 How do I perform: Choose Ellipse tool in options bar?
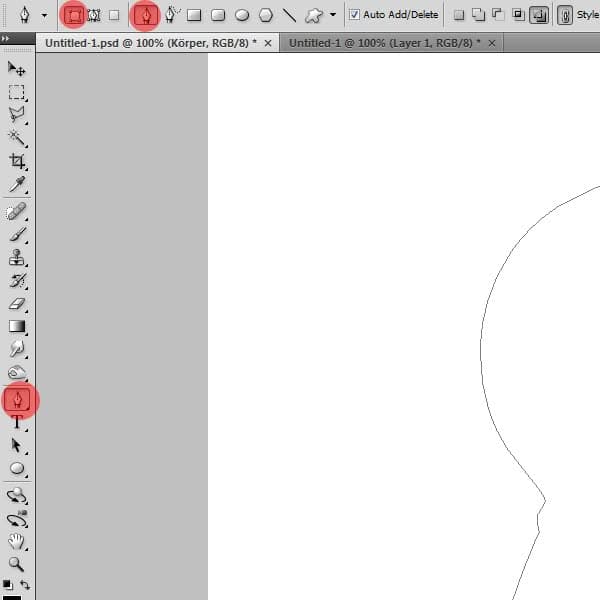(x=242, y=15)
